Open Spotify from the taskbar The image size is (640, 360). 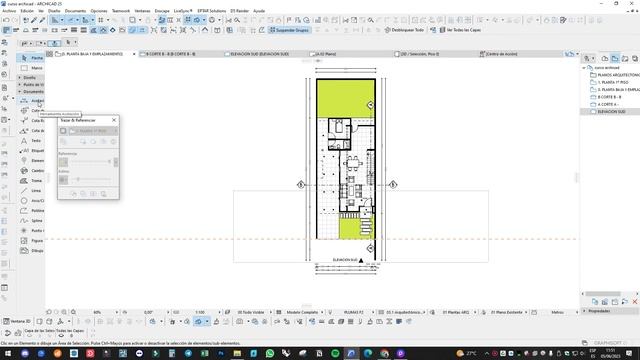tap(335, 353)
